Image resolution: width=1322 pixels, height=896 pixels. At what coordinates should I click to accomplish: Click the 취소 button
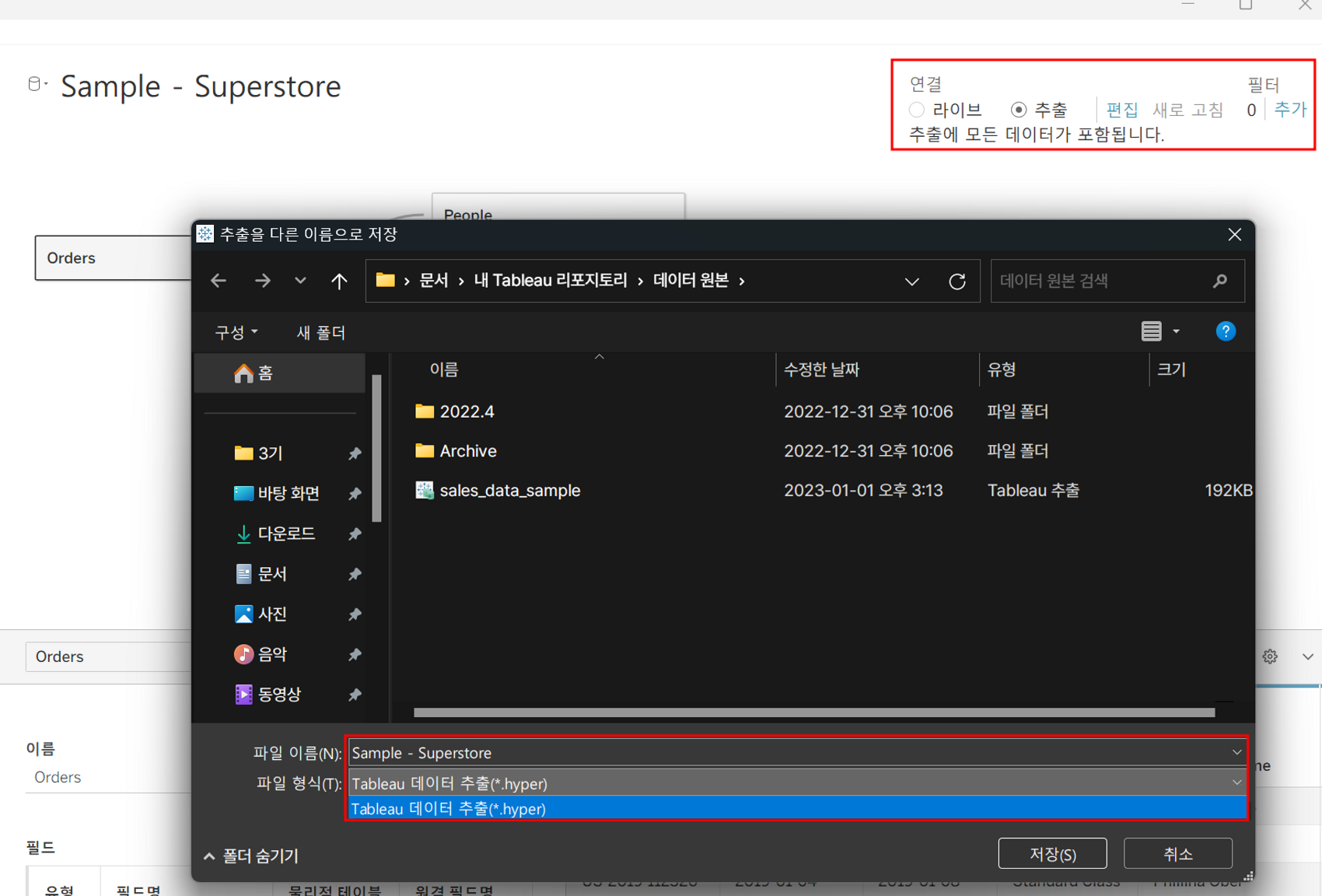tap(1178, 854)
